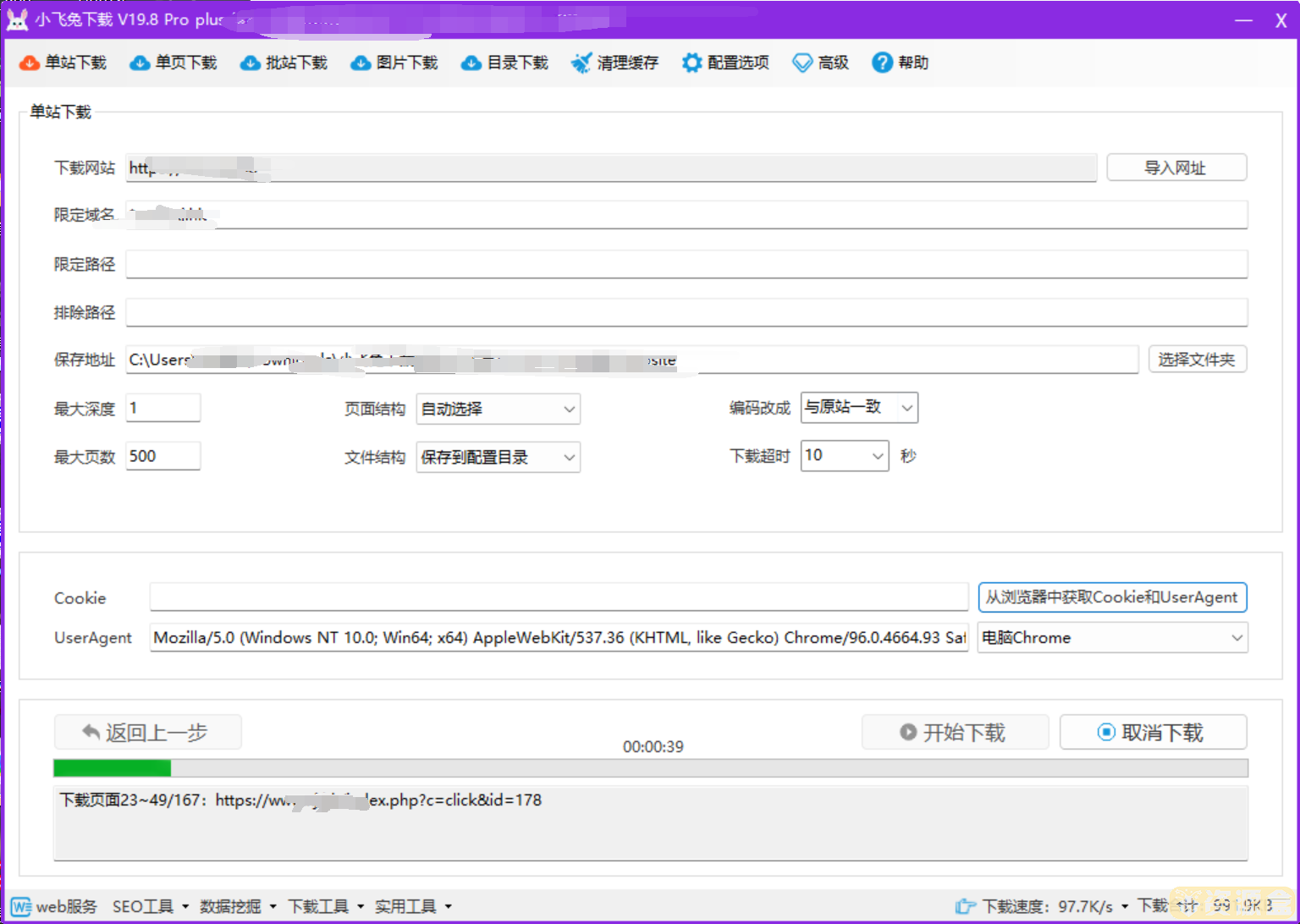Focus the 排除路径 input field
Screen dimensions: 1300x924
point(686,312)
